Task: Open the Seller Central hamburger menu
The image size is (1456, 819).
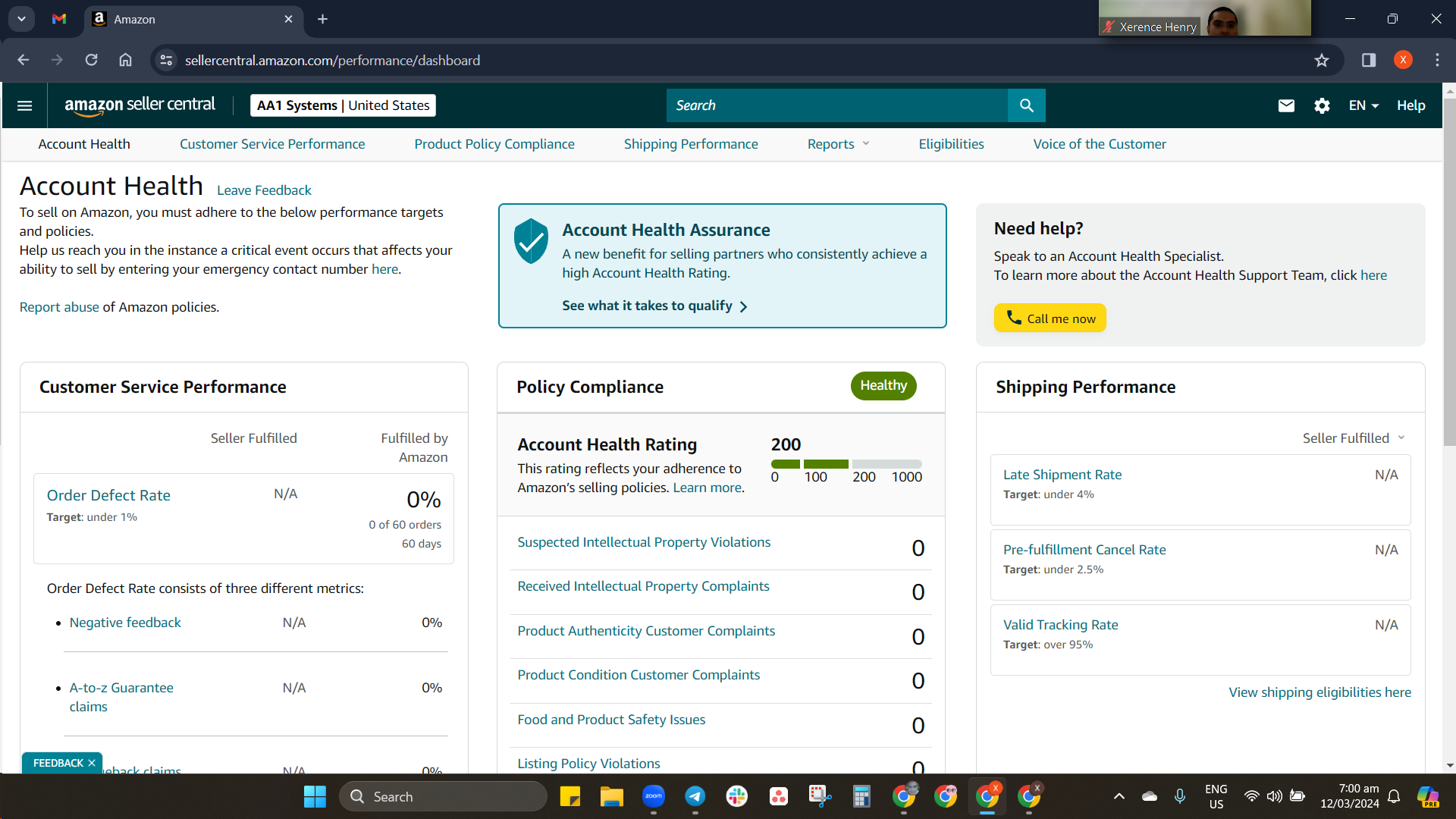Action: click(x=24, y=105)
